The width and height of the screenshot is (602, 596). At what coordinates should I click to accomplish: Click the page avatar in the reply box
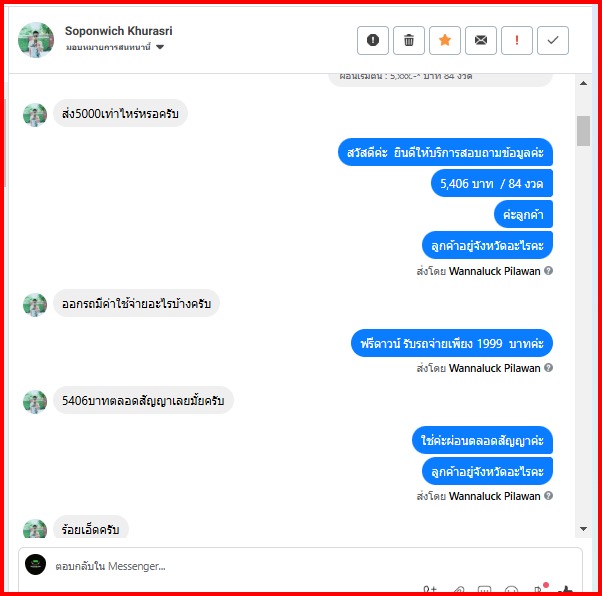coord(35,565)
